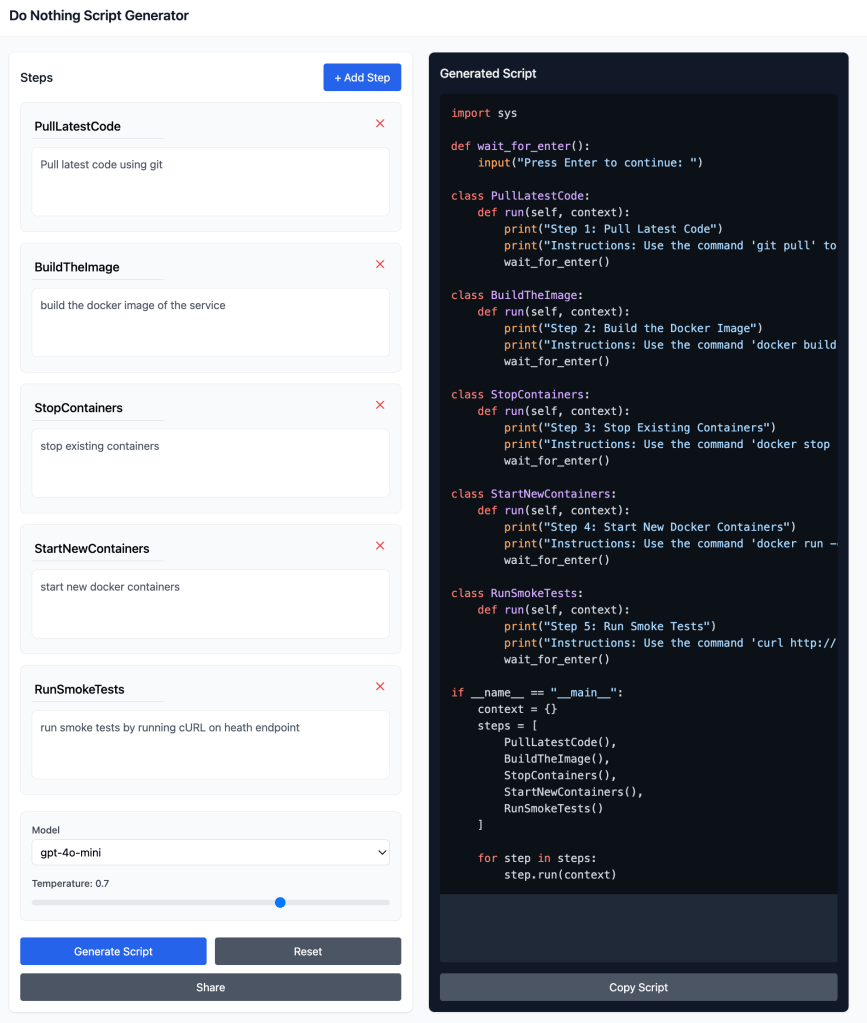Remove the StopContainers step with X
Screen dimensions: 867x1023
[x=379, y=405]
